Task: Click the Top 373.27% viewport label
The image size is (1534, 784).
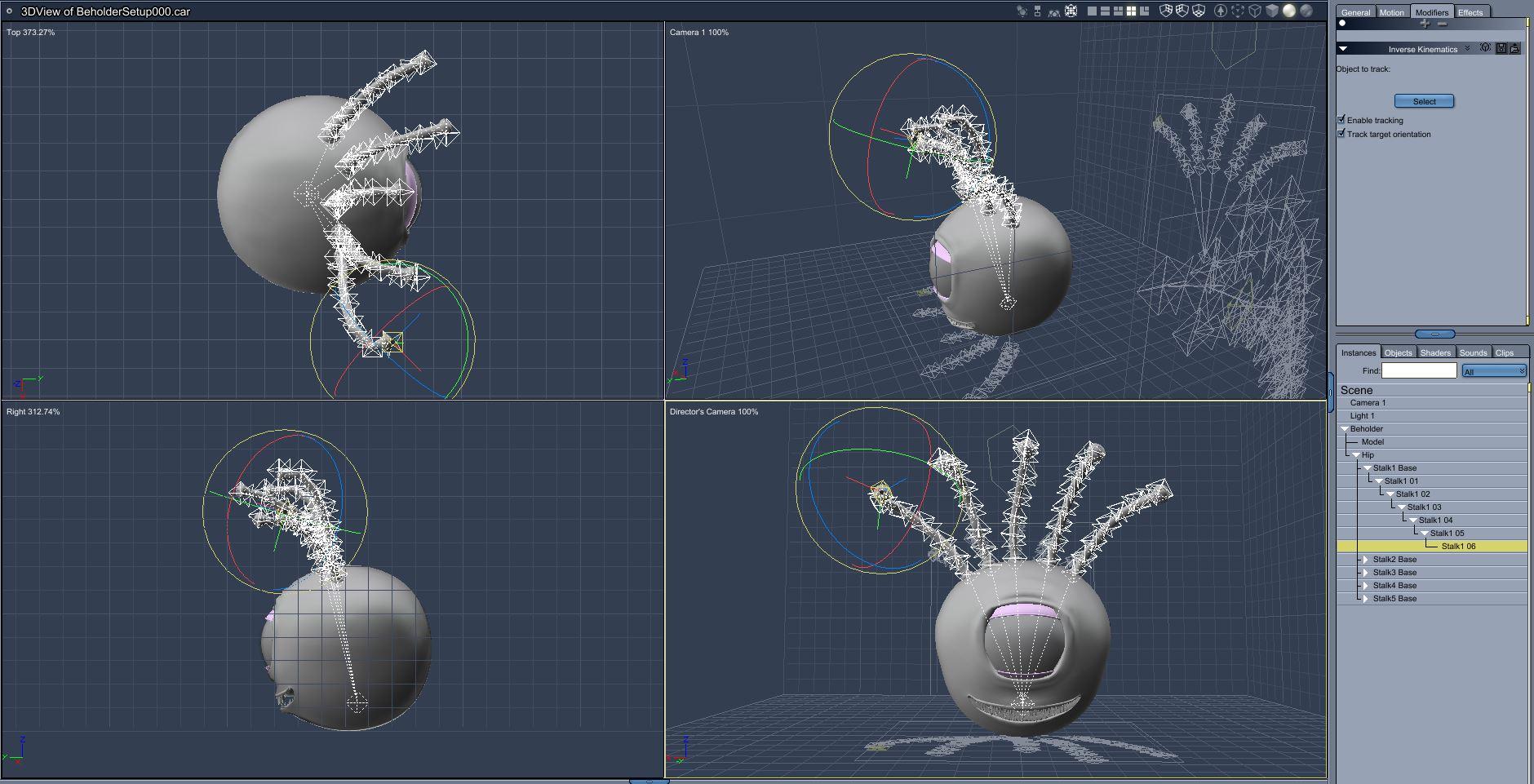Action: (31, 33)
